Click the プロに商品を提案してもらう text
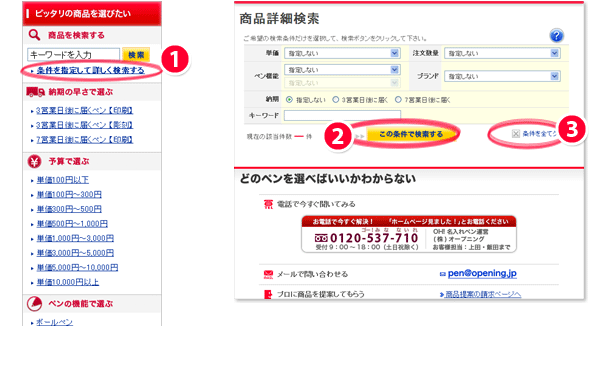 click(321, 294)
